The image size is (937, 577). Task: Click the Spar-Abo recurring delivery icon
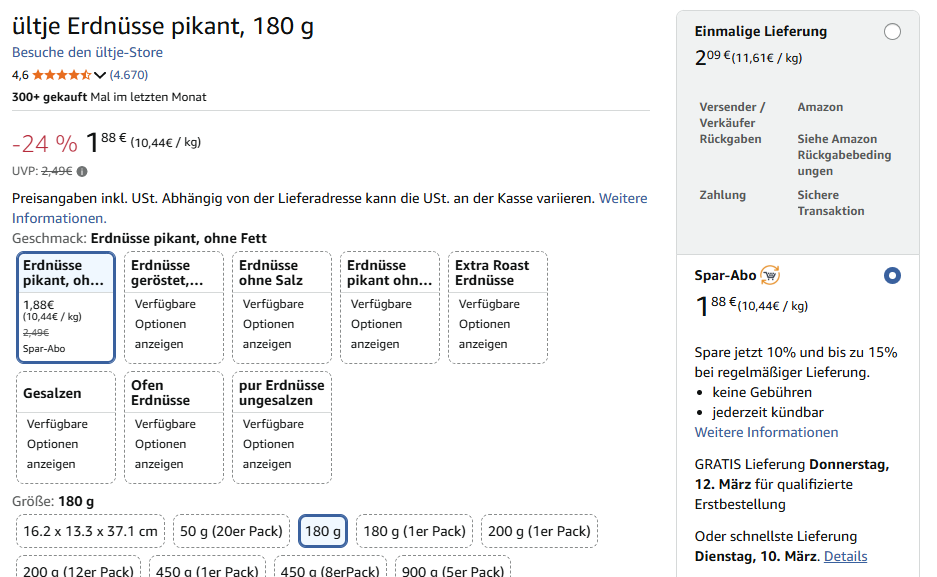(x=770, y=275)
